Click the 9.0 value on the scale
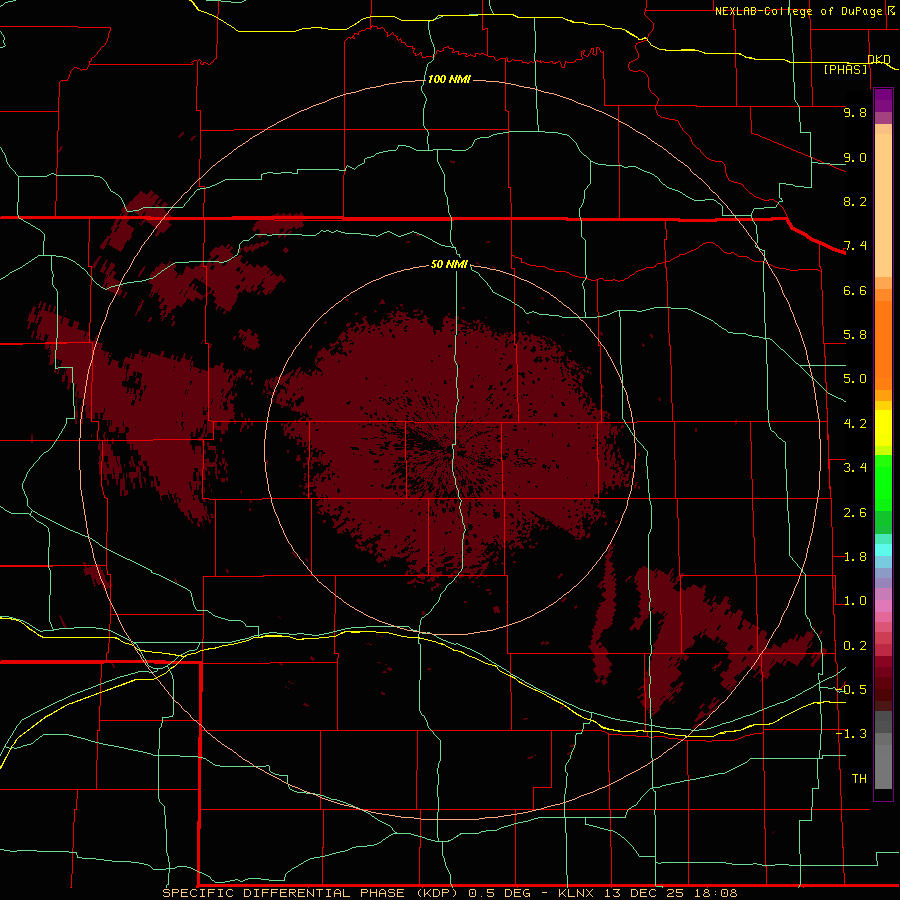This screenshot has width=900, height=900. (855, 157)
